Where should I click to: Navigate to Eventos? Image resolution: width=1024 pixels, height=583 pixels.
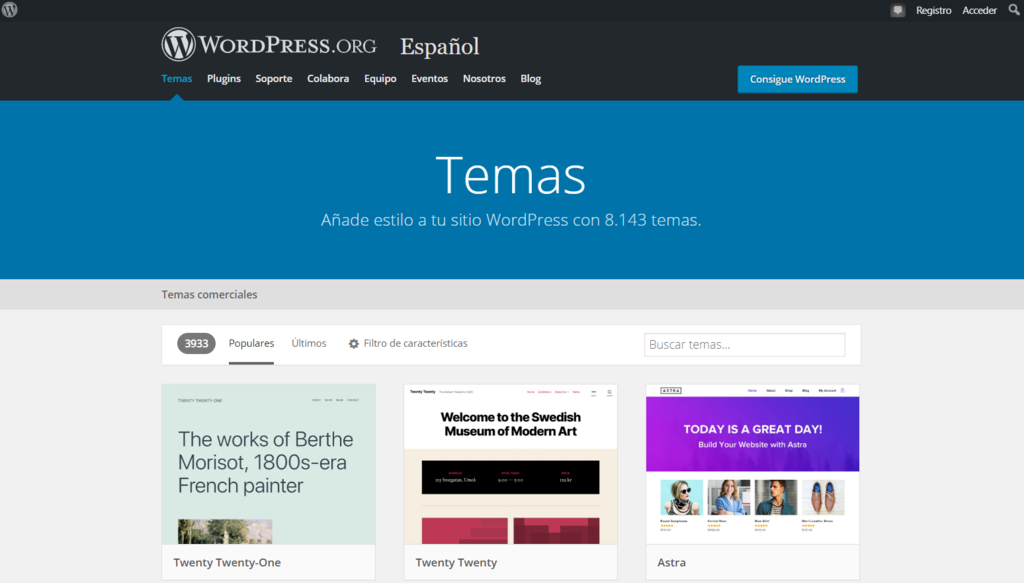pyautogui.click(x=429, y=78)
